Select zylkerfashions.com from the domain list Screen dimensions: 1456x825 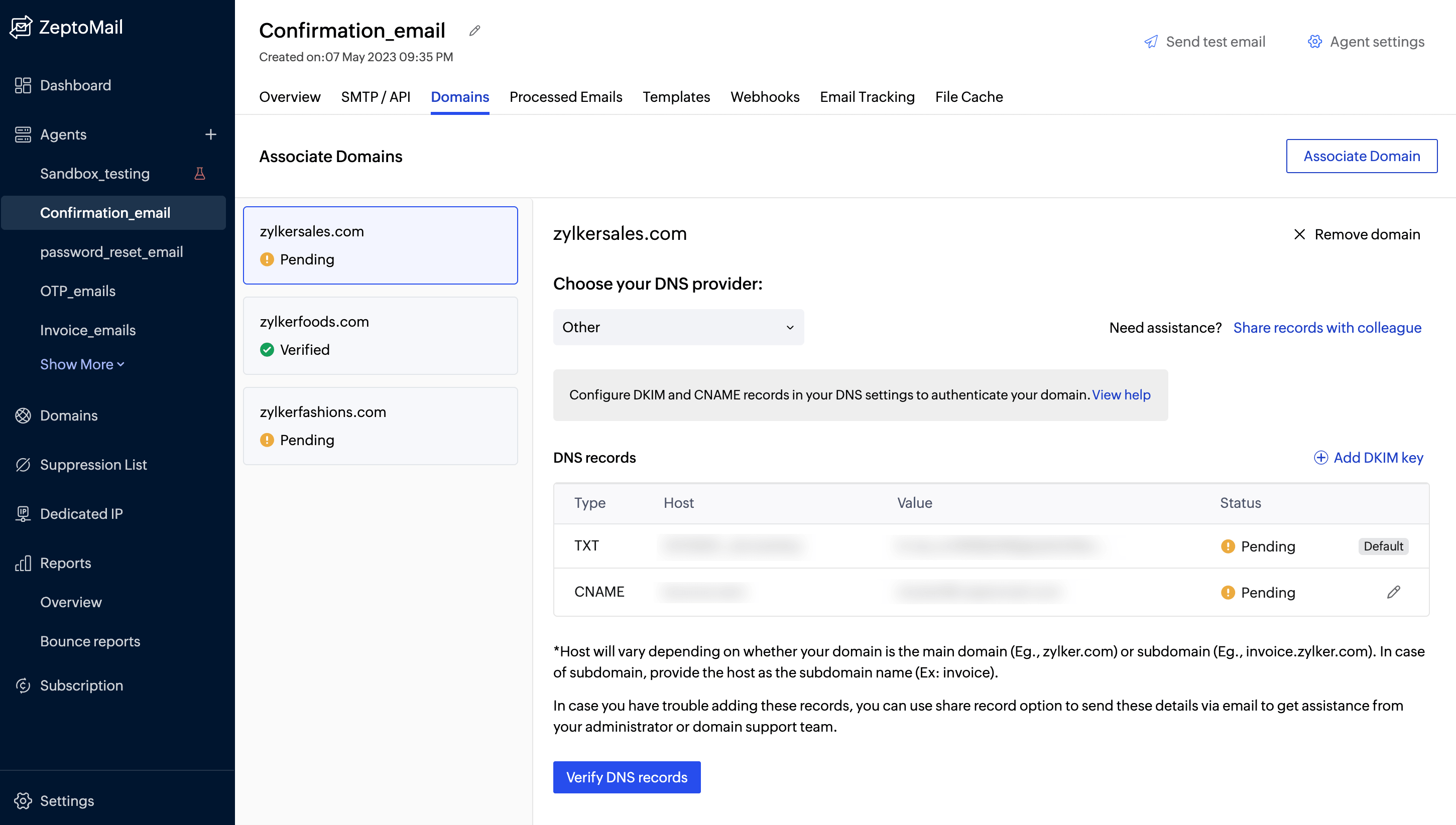click(x=380, y=426)
